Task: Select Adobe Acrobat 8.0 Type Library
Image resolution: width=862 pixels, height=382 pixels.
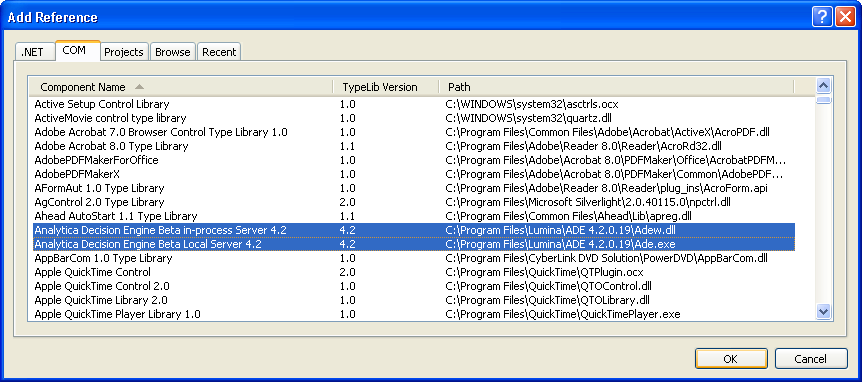Action: (x=414, y=146)
